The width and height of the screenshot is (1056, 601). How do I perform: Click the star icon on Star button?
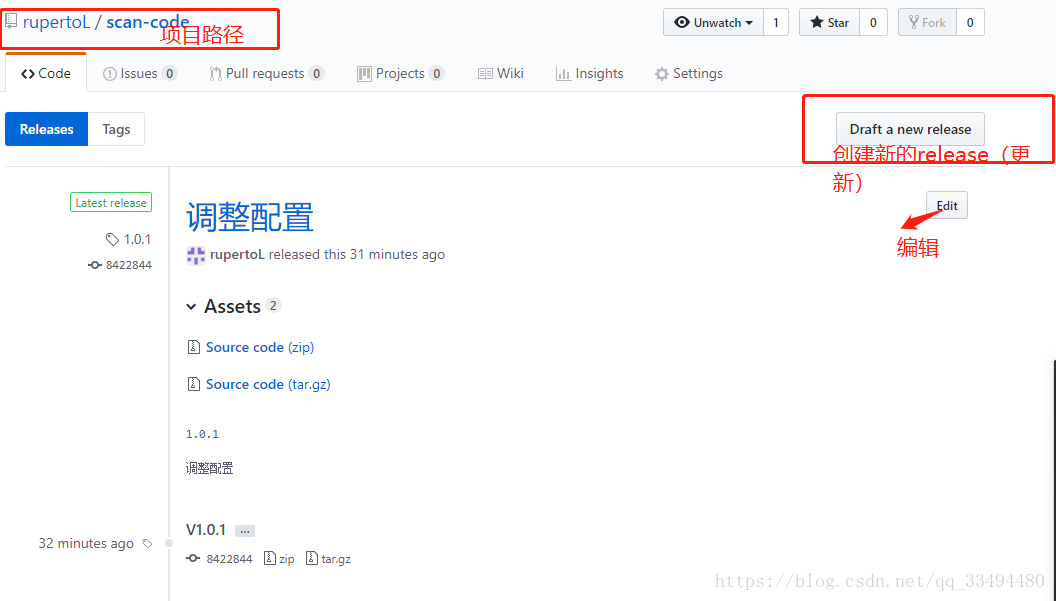coord(817,22)
